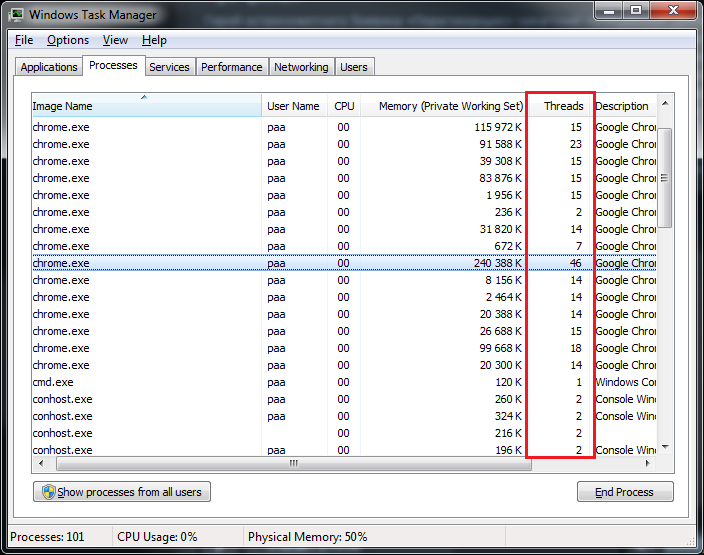Select chrome.exe row with 91 588 K memory
The height and width of the screenshot is (555, 704).
coord(344,144)
